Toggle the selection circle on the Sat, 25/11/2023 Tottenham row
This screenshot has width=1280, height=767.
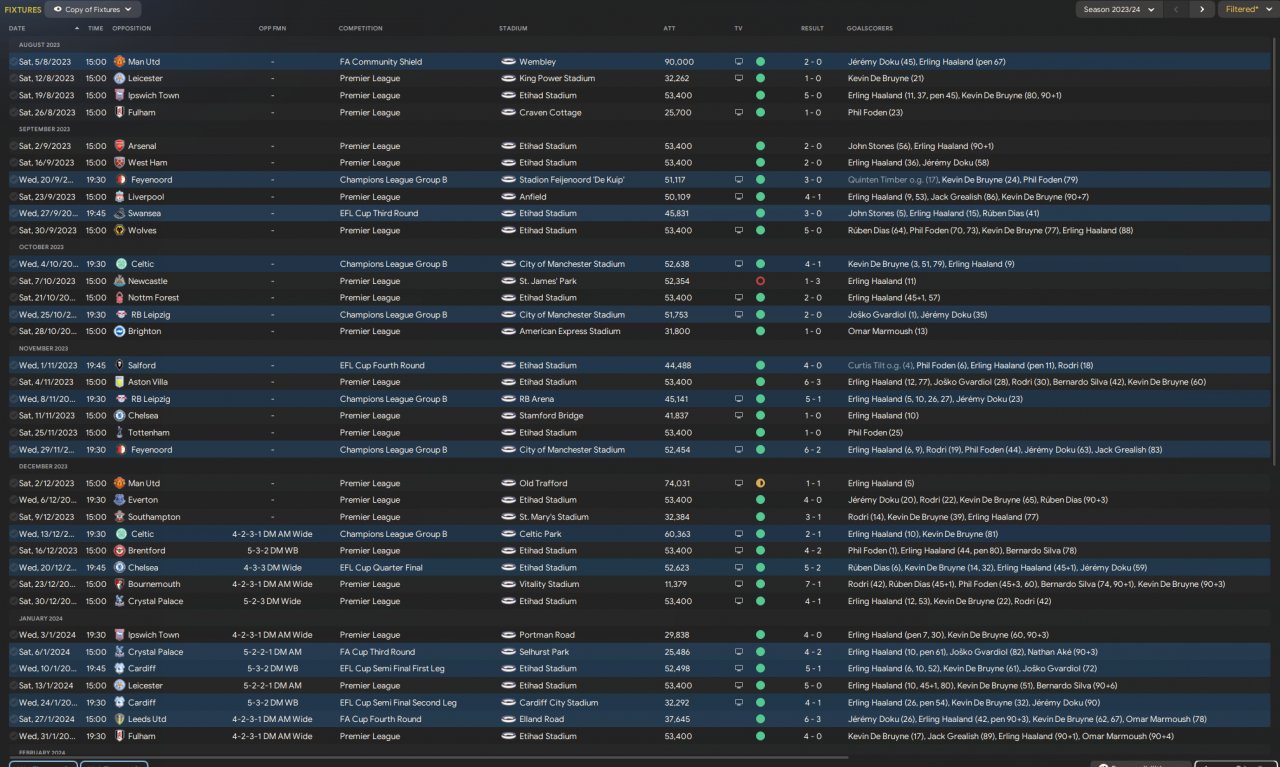(x=13, y=433)
